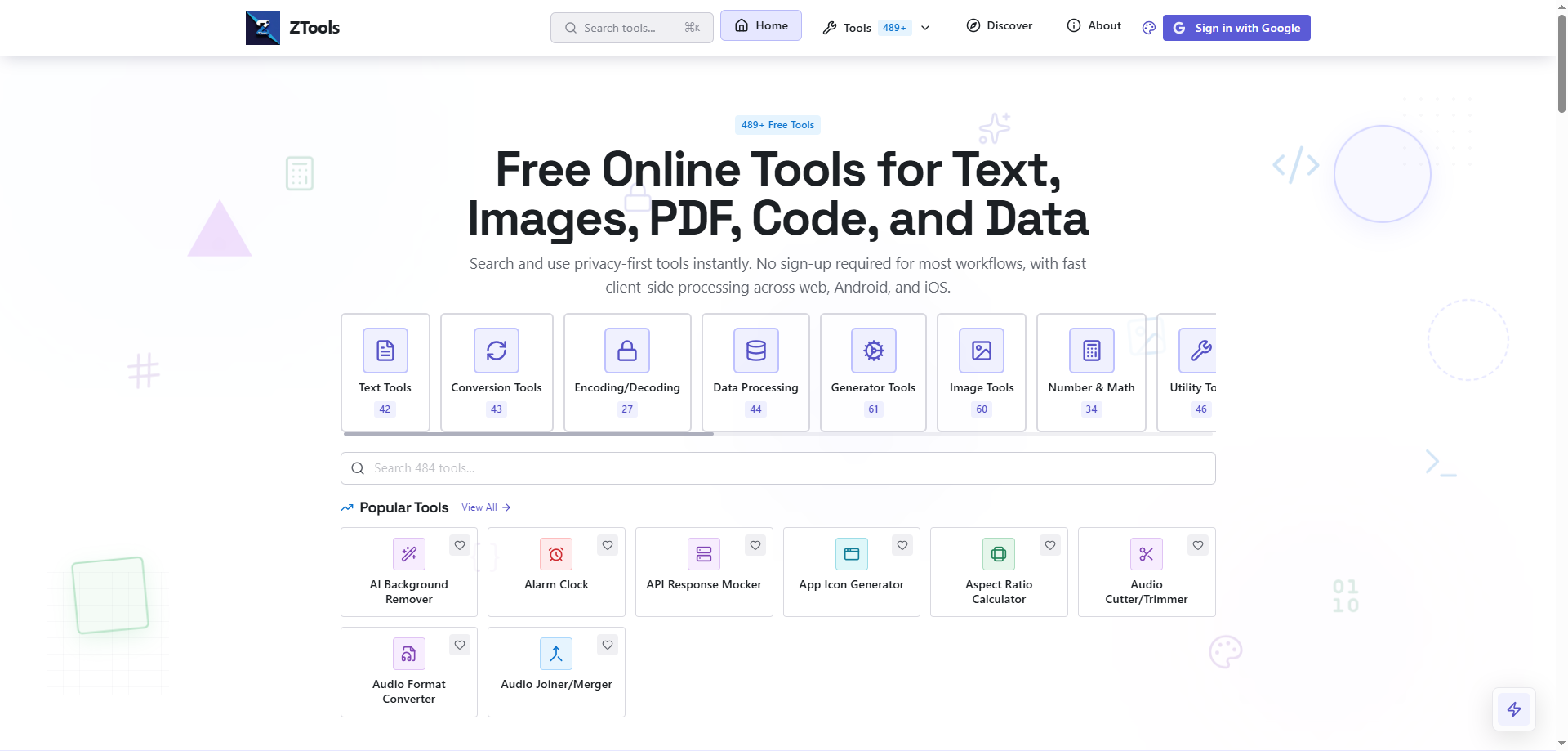Open the theme palette picker
This screenshot has height=751, width=1568.
click(1147, 27)
